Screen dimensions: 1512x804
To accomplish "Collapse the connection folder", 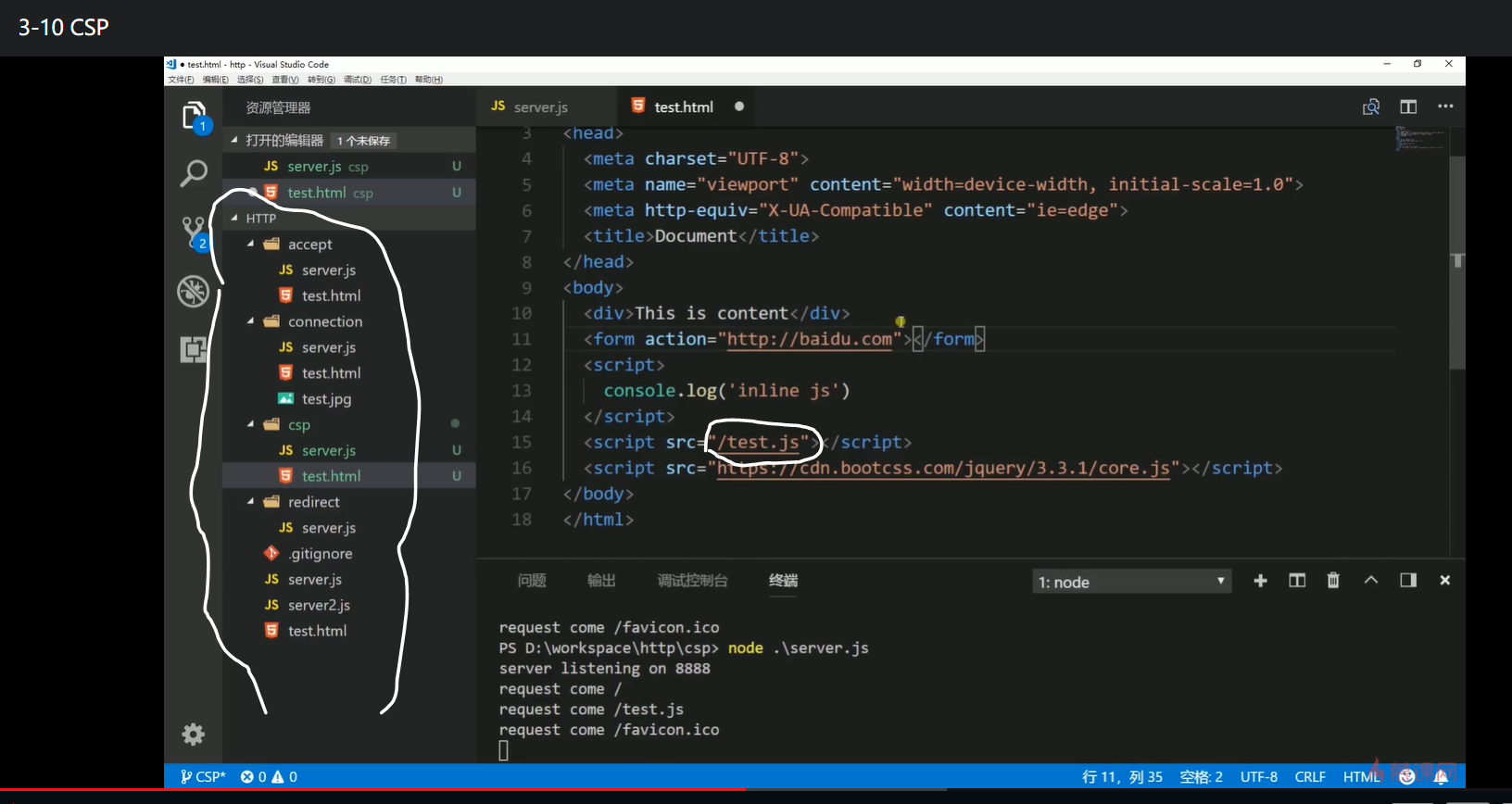I will (x=250, y=321).
